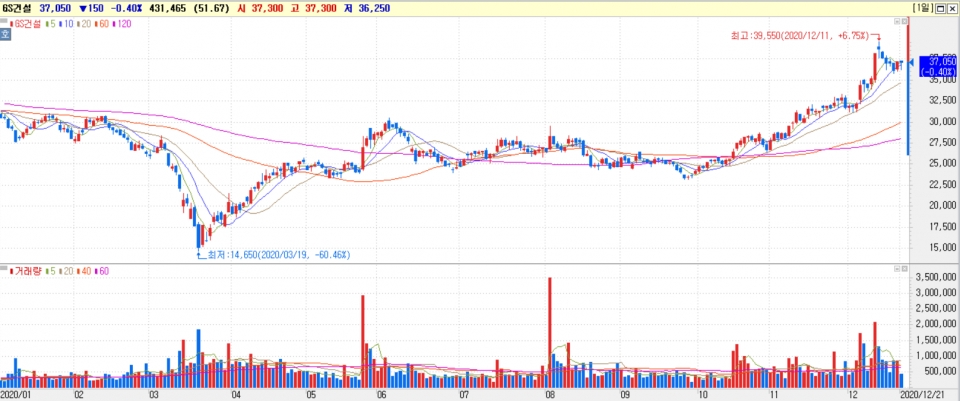Viewport: 960px width, 401px height.
Task: Click the grey handle beside GS건설 legend
Action: click(4, 23)
